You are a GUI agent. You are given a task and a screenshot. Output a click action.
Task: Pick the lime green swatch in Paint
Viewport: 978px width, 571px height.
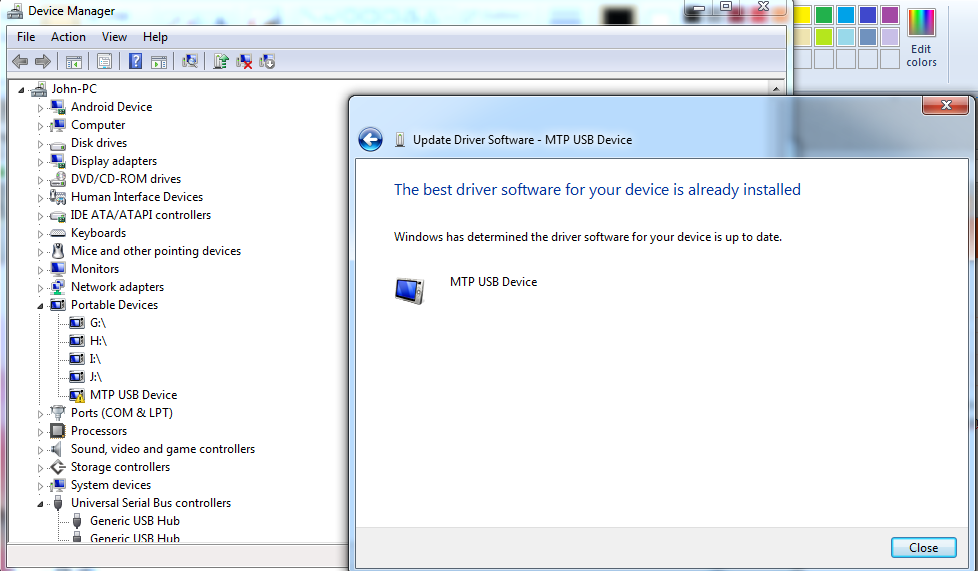click(824, 37)
